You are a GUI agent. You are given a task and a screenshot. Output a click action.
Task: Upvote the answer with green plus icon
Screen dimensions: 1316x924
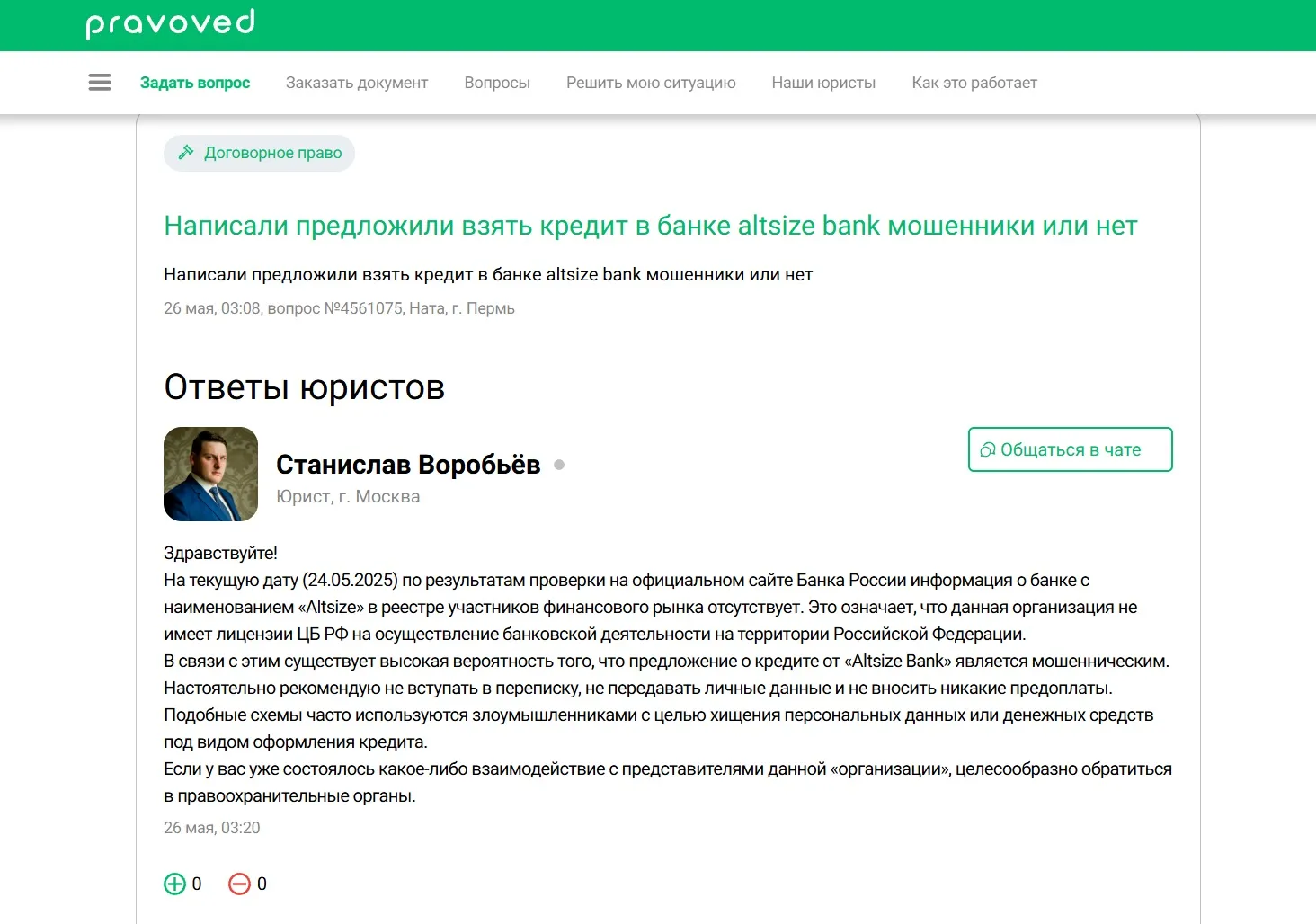click(174, 884)
